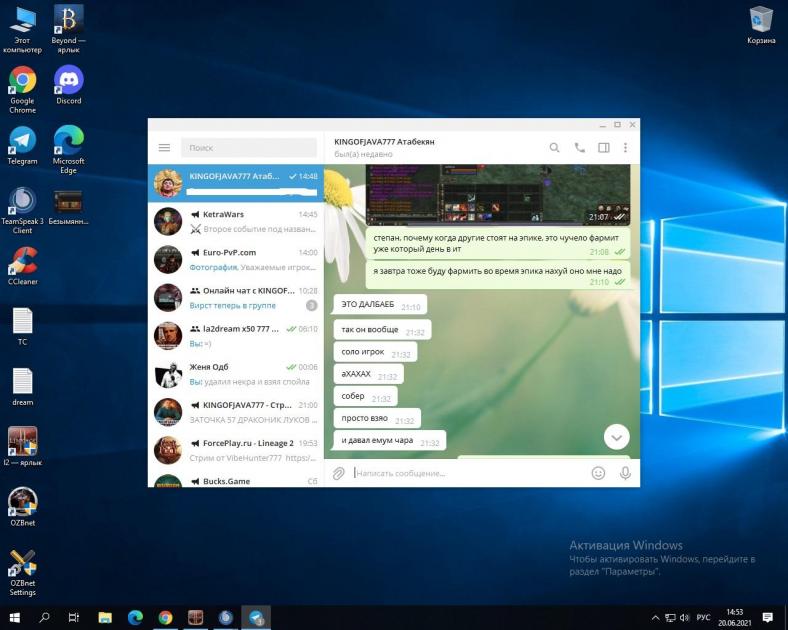Open the three-dot chat options menu

pos(626,148)
